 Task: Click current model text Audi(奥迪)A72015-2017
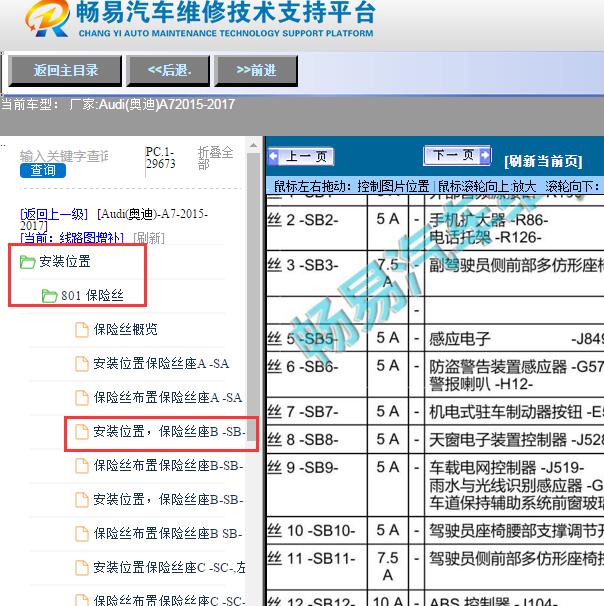(167, 104)
